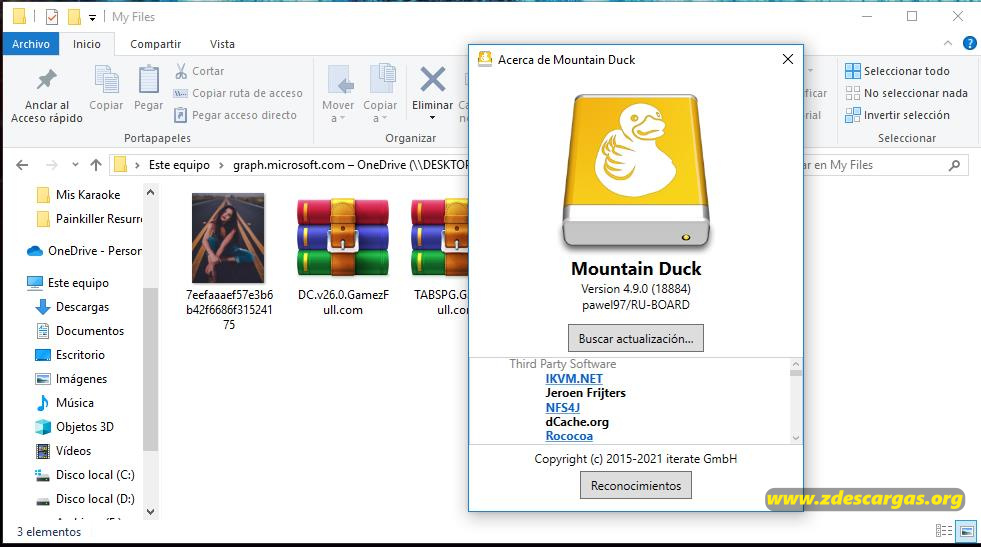Switch to details view icon in status bar
The width and height of the screenshot is (981, 547).
pos(943,531)
